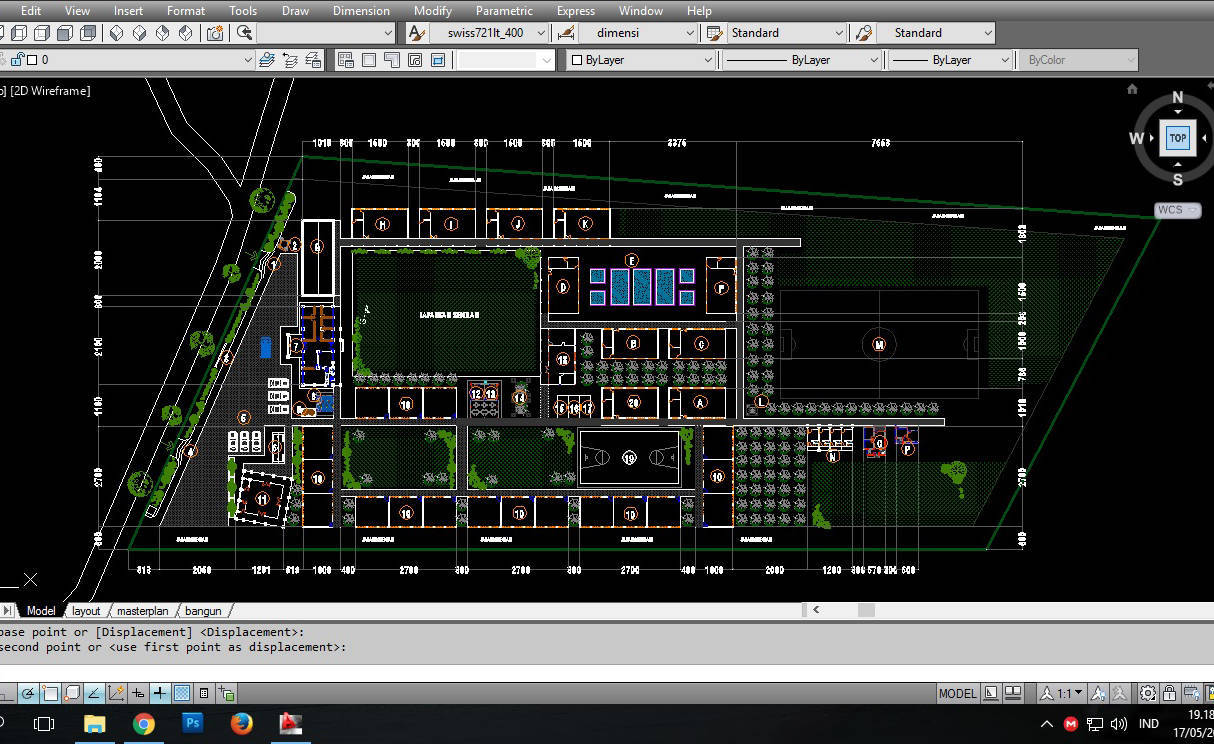Open the Dimension Style manager icon
The width and height of the screenshot is (1214, 744).
564,32
